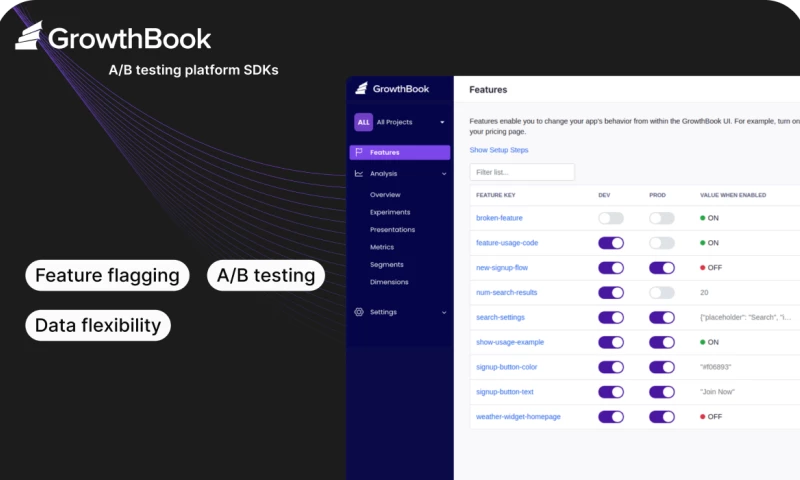Open the feature-usage-code link
Image resolution: width=800 pixels, height=480 pixels.
[x=507, y=243]
